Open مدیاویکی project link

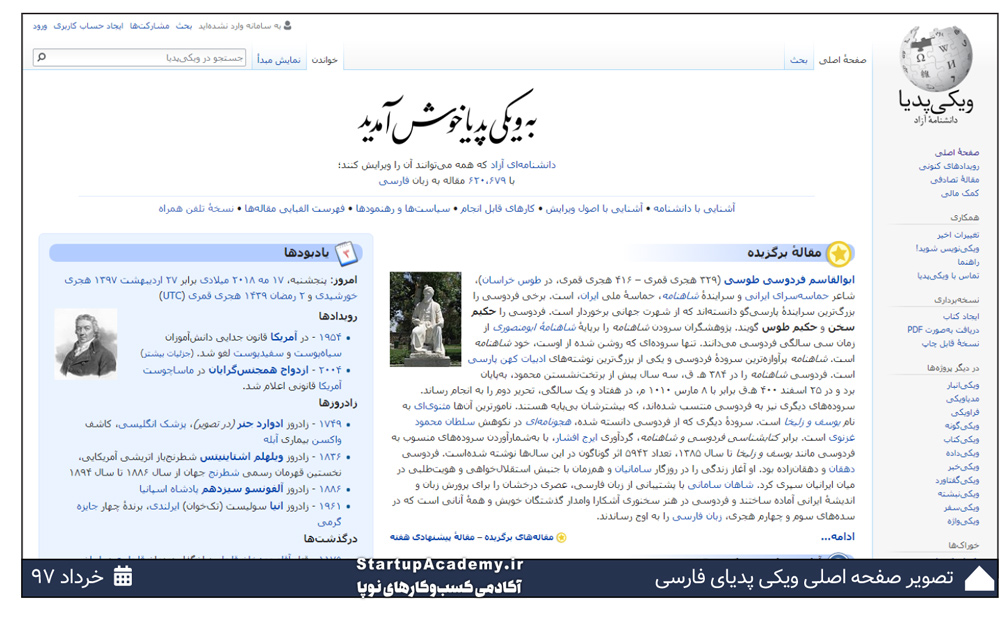click(962, 399)
